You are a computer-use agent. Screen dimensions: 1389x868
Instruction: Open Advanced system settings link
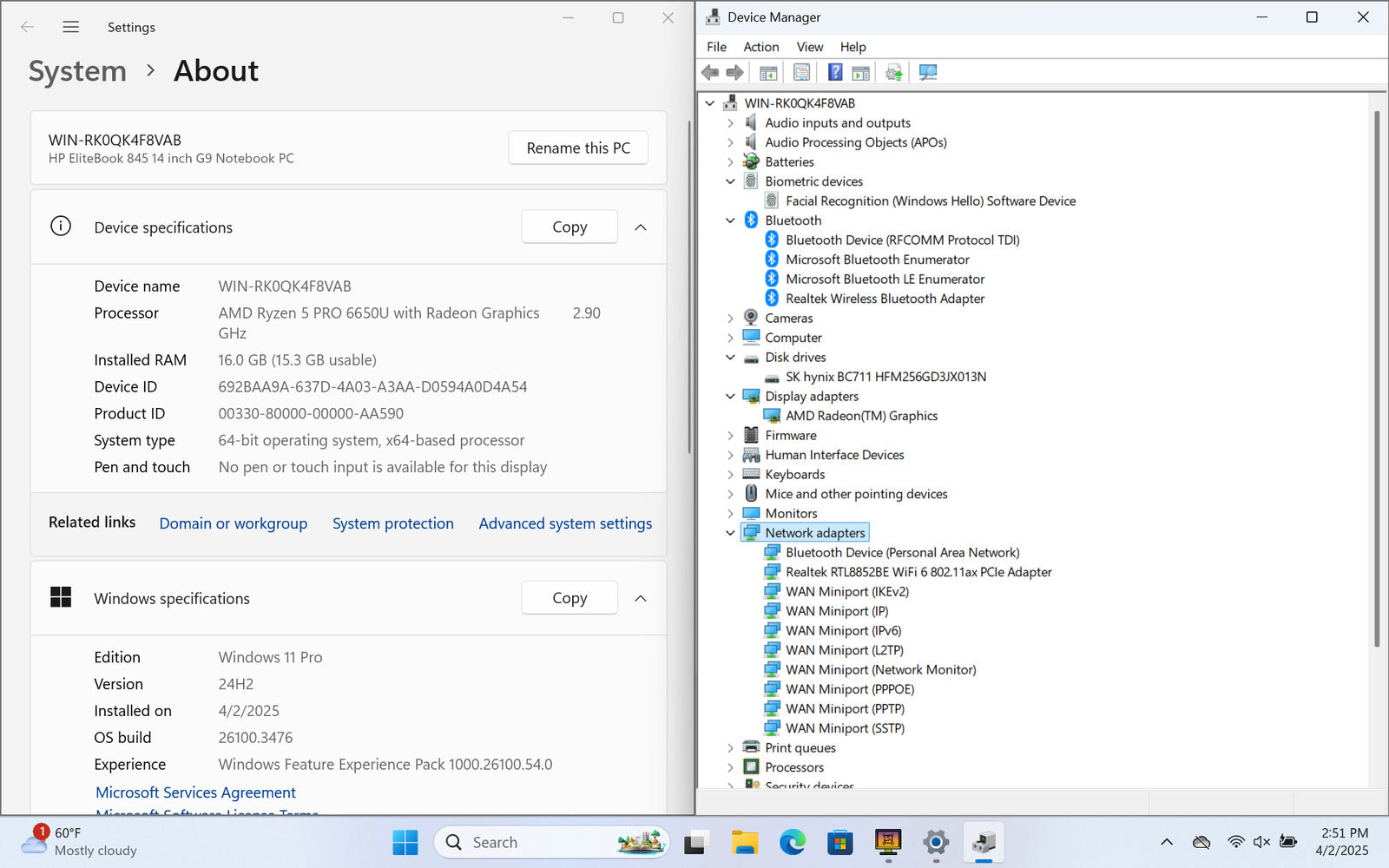click(x=565, y=523)
